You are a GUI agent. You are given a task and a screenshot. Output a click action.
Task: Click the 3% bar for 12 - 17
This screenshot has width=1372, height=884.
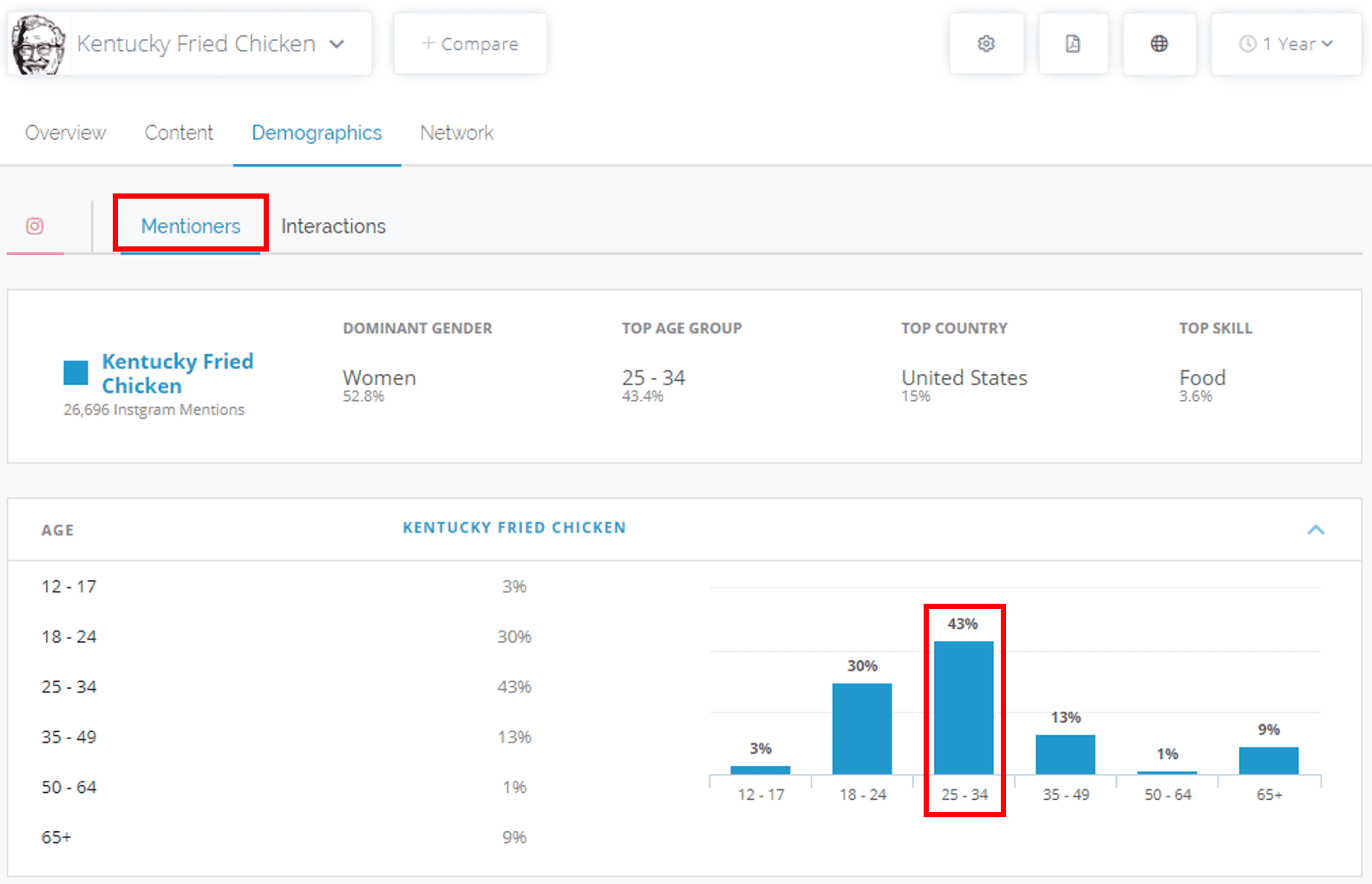pyautogui.click(x=761, y=769)
